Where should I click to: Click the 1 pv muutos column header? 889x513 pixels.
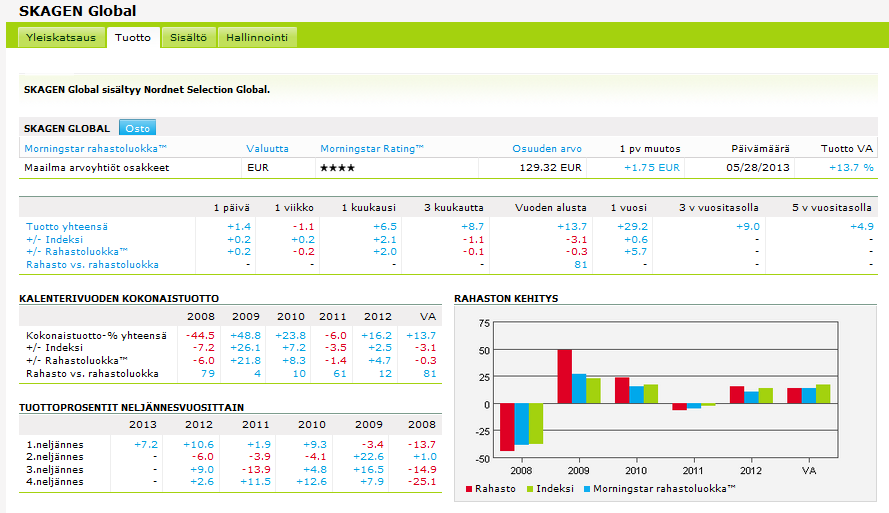coord(650,149)
